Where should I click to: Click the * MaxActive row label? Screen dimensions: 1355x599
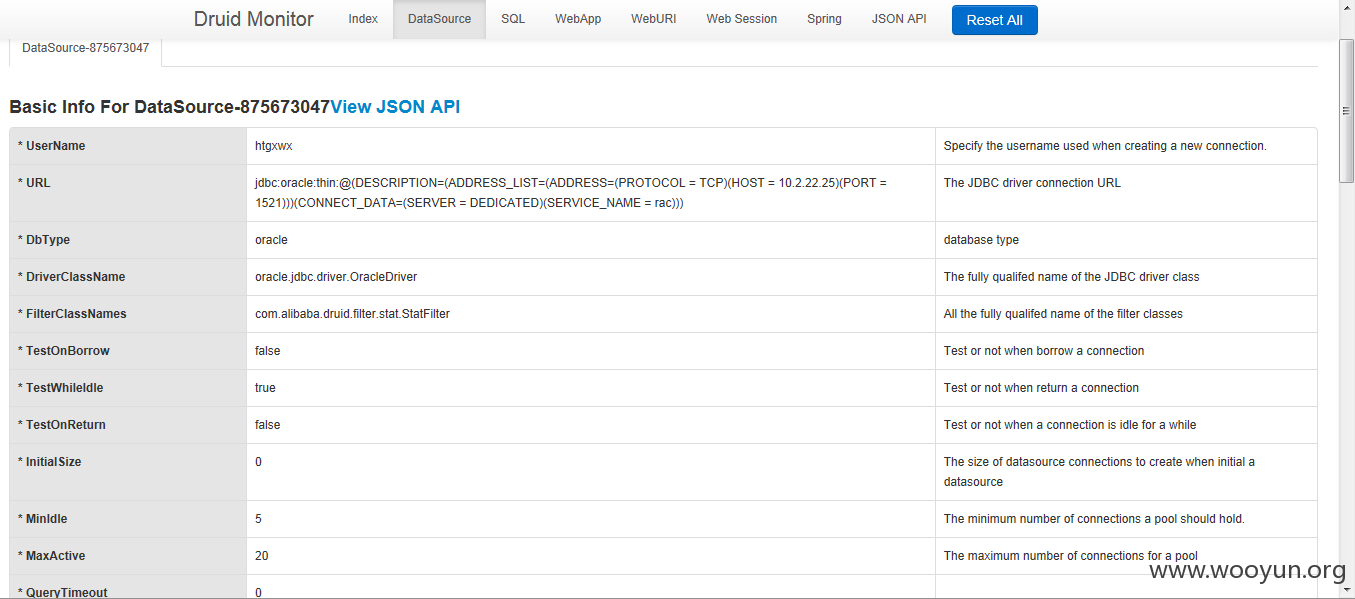pos(50,556)
